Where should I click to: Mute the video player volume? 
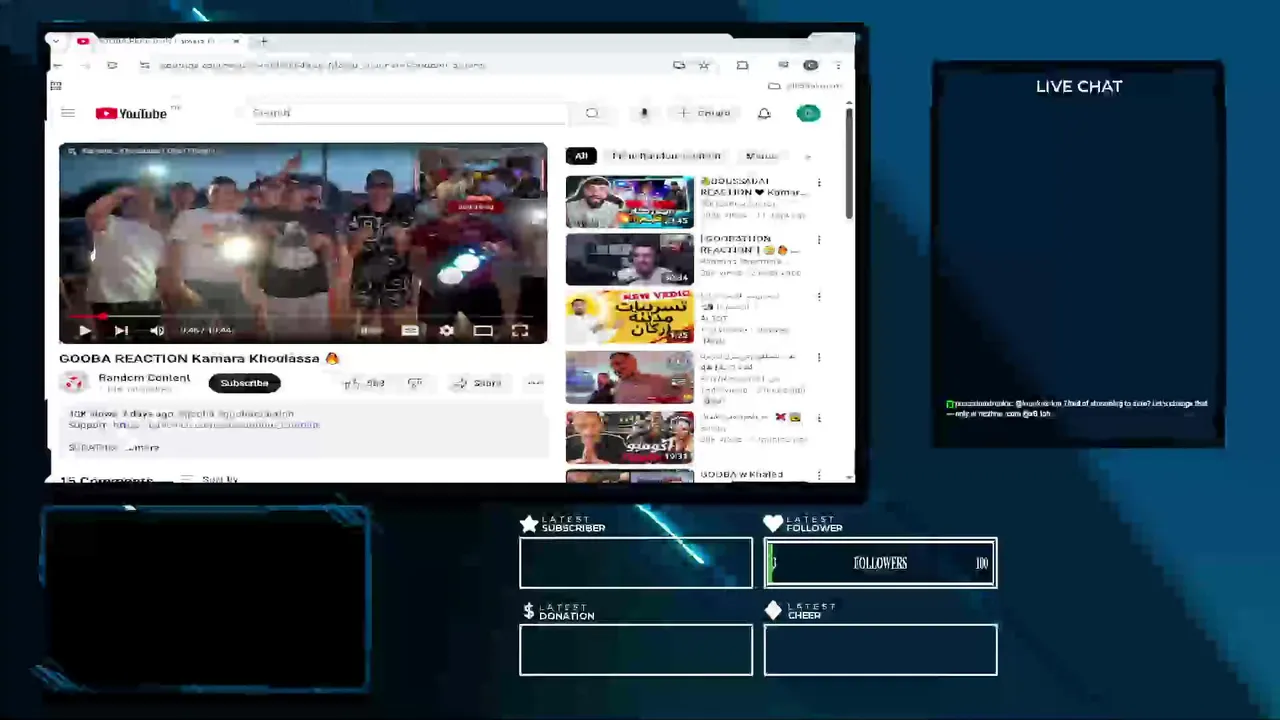157,330
